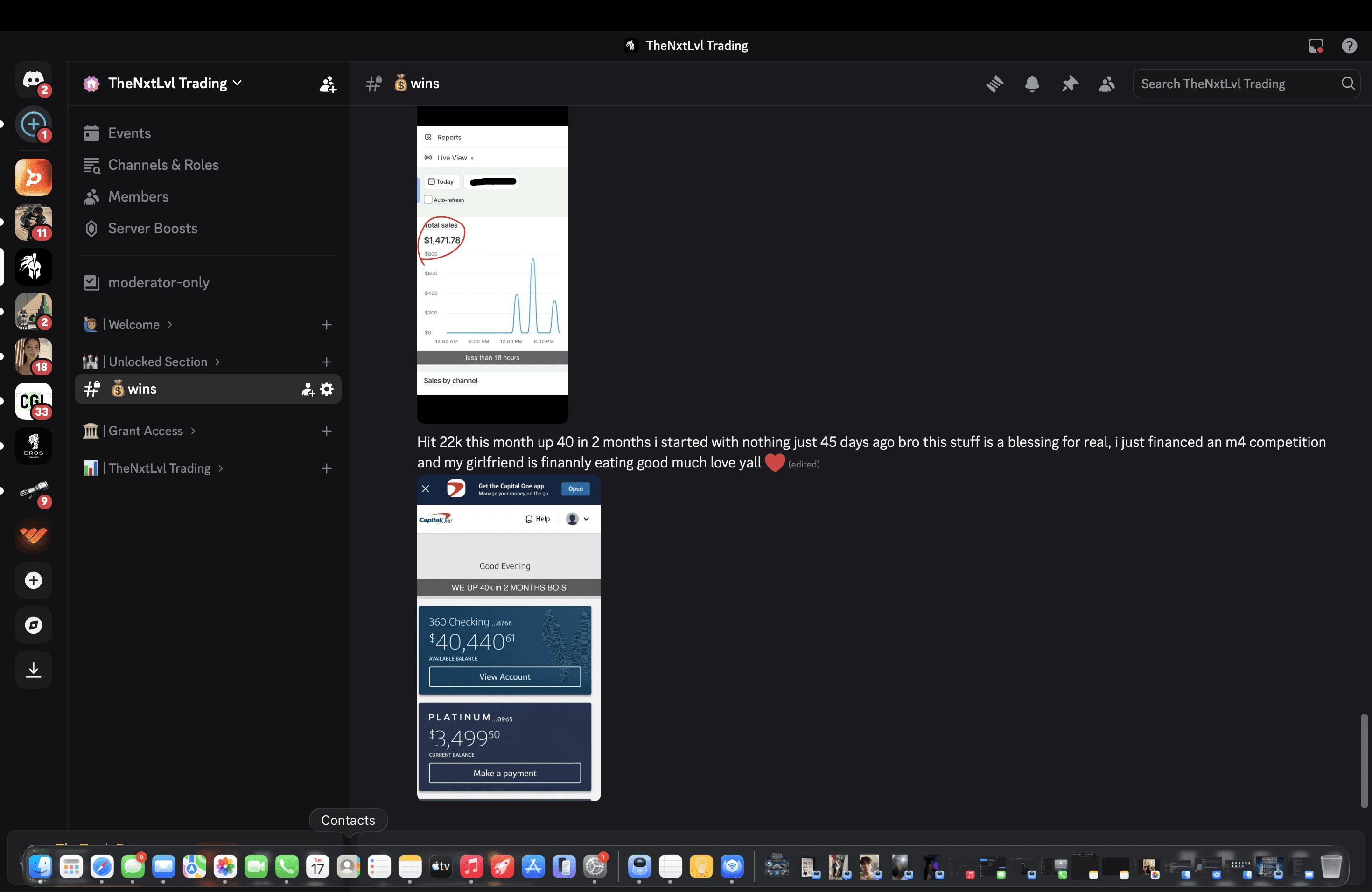Image resolution: width=1372 pixels, height=892 pixels.
Task: Open Channels & Roles item
Action: click(163, 165)
